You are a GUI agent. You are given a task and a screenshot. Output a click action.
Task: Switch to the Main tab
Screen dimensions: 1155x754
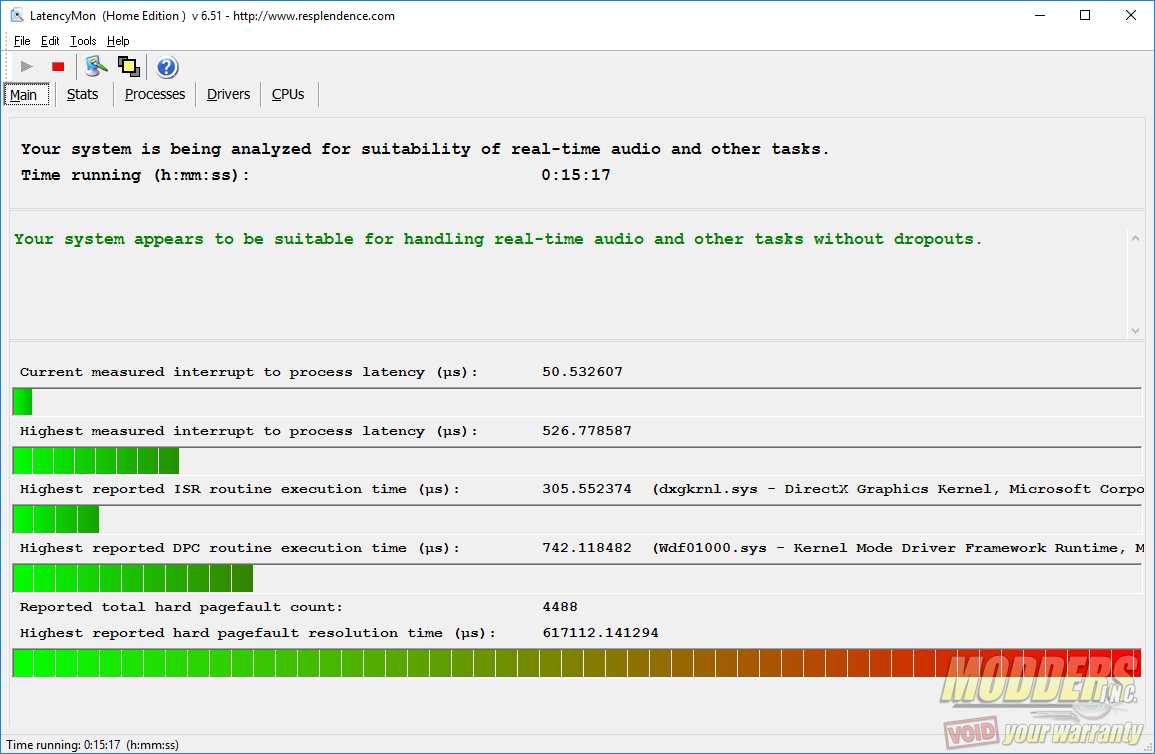27,94
